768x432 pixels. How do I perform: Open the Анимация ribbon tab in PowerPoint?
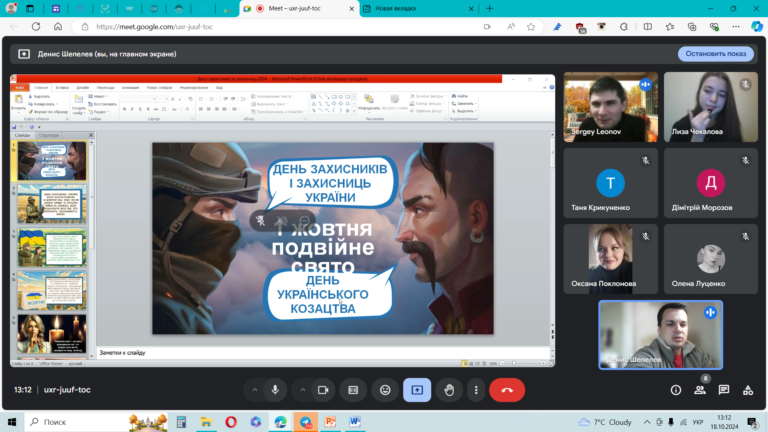130,88
